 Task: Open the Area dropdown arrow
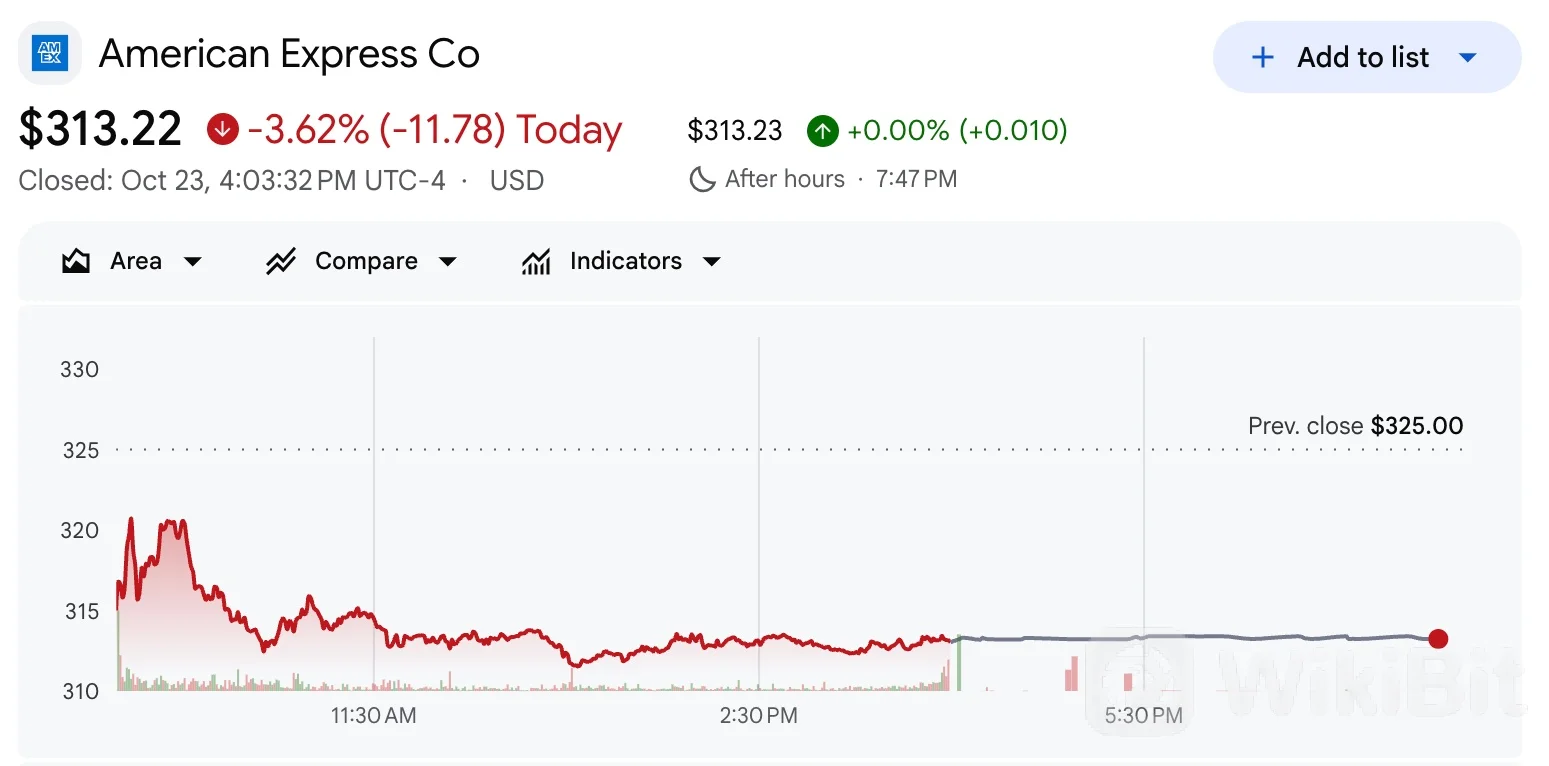click(193, 262)
